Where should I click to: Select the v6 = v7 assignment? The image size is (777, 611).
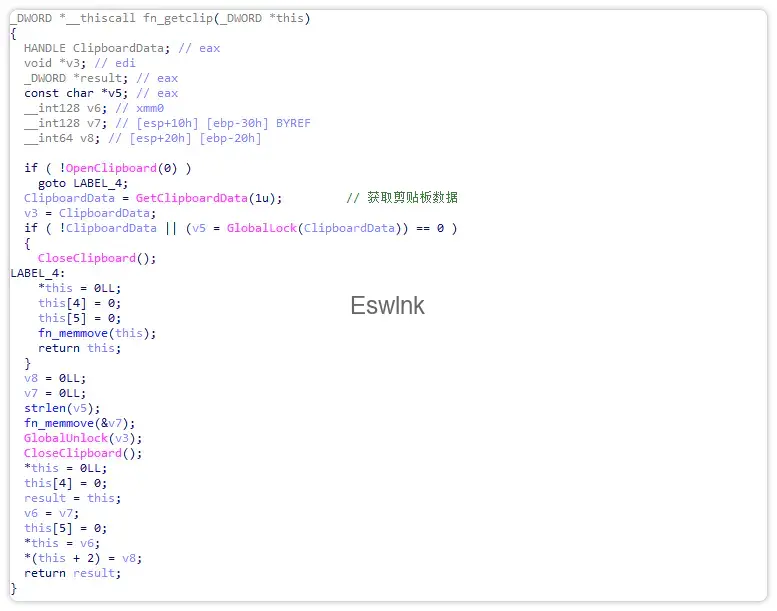click(52, 513)
